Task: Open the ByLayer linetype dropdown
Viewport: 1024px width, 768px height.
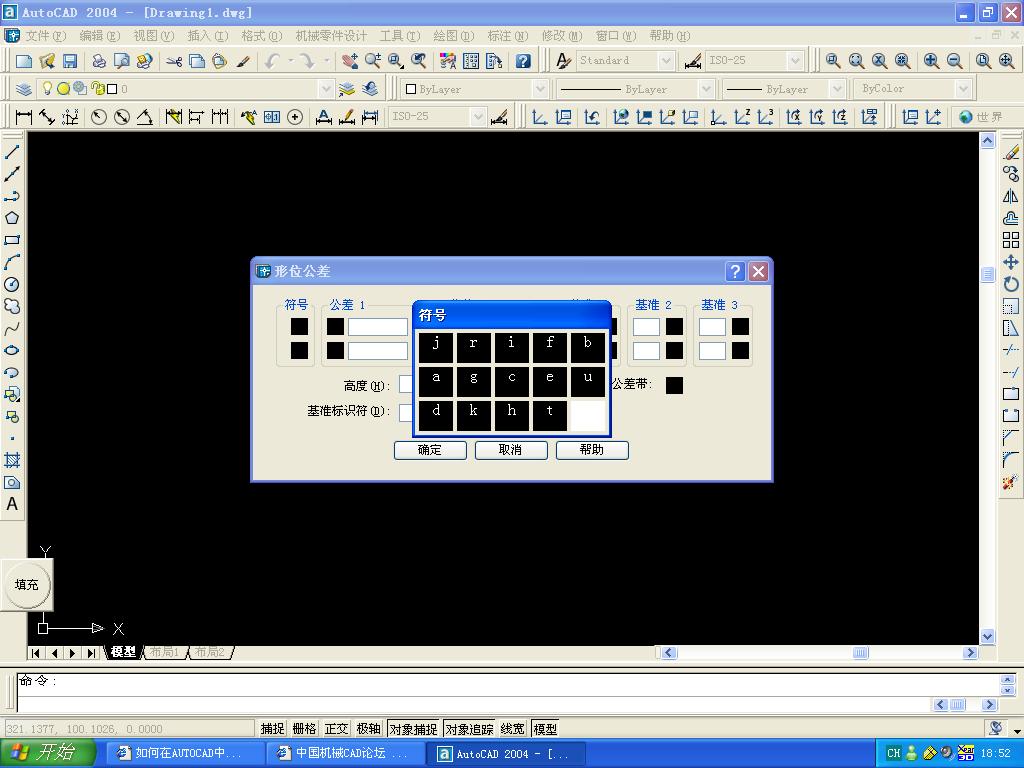Action: [x=706, y=89]
